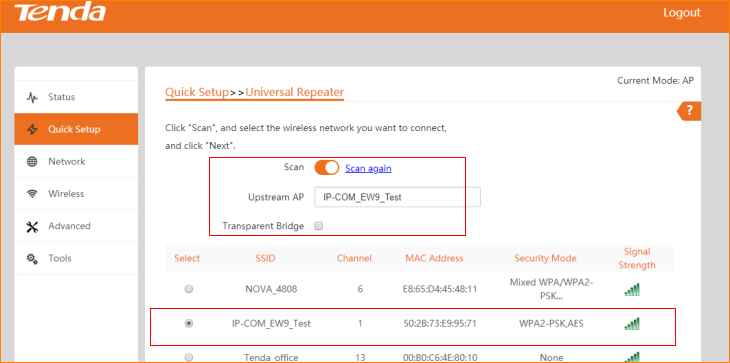Open the Quick Setup menu item

[x=76, y=129]
